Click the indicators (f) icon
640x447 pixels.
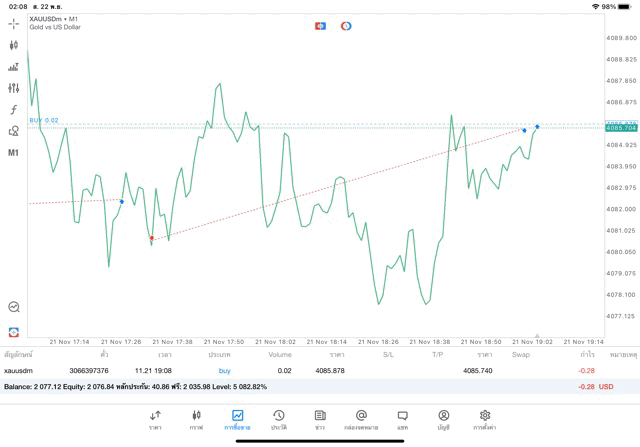[x=13, y=109]
